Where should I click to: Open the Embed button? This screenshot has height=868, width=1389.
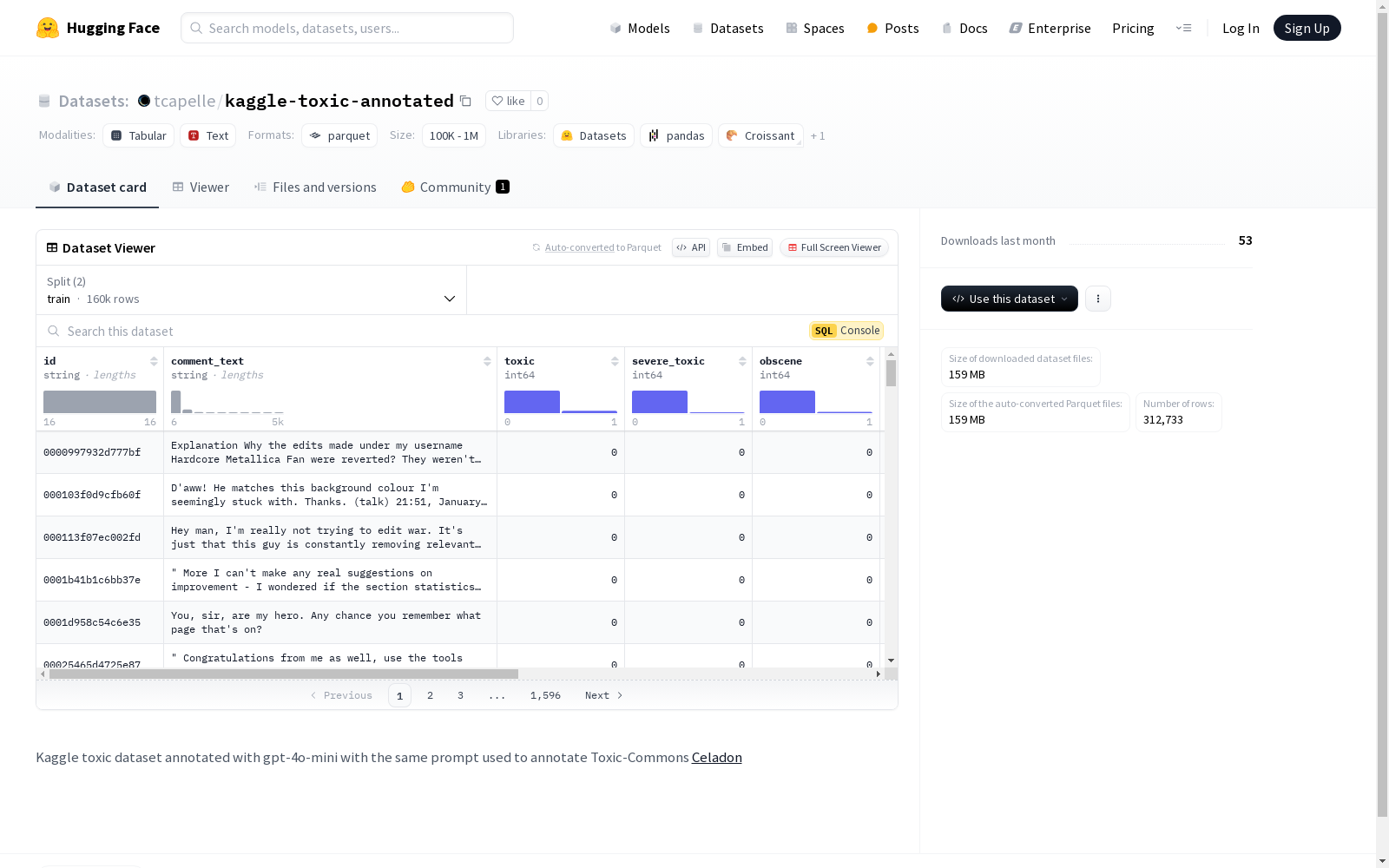(x=745, y=247)
